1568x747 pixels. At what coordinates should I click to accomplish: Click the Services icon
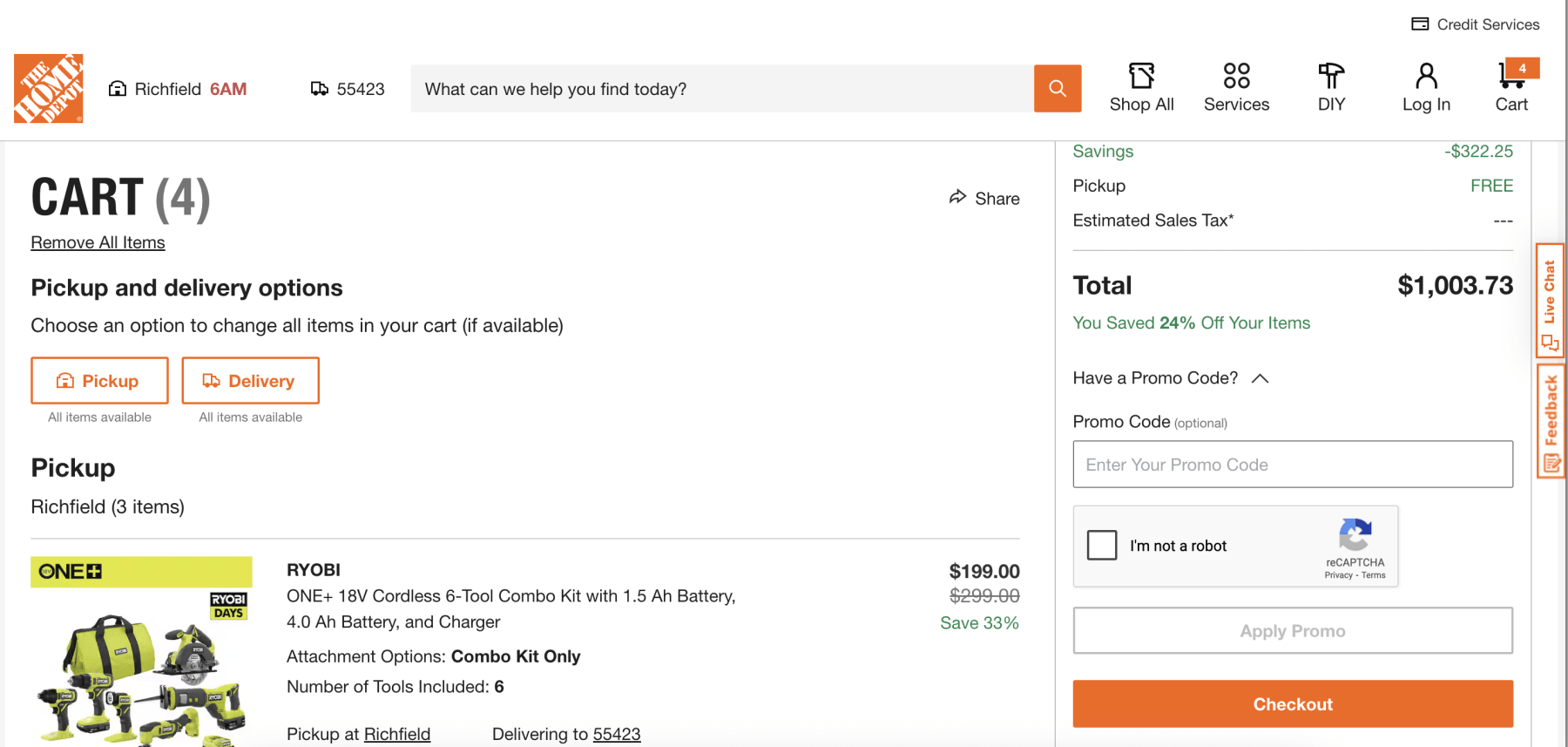click(x=1236, y=77)
